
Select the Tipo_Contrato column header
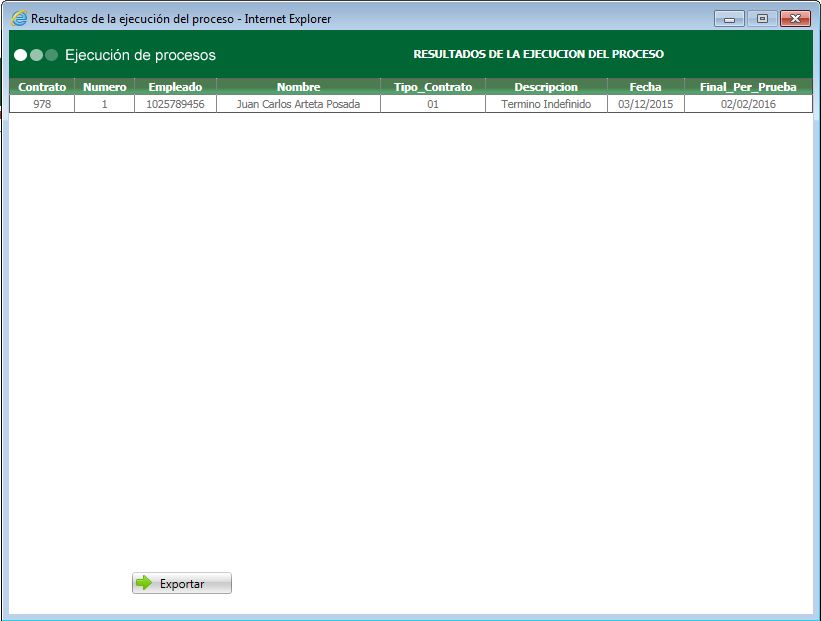[x=432, y=87]
